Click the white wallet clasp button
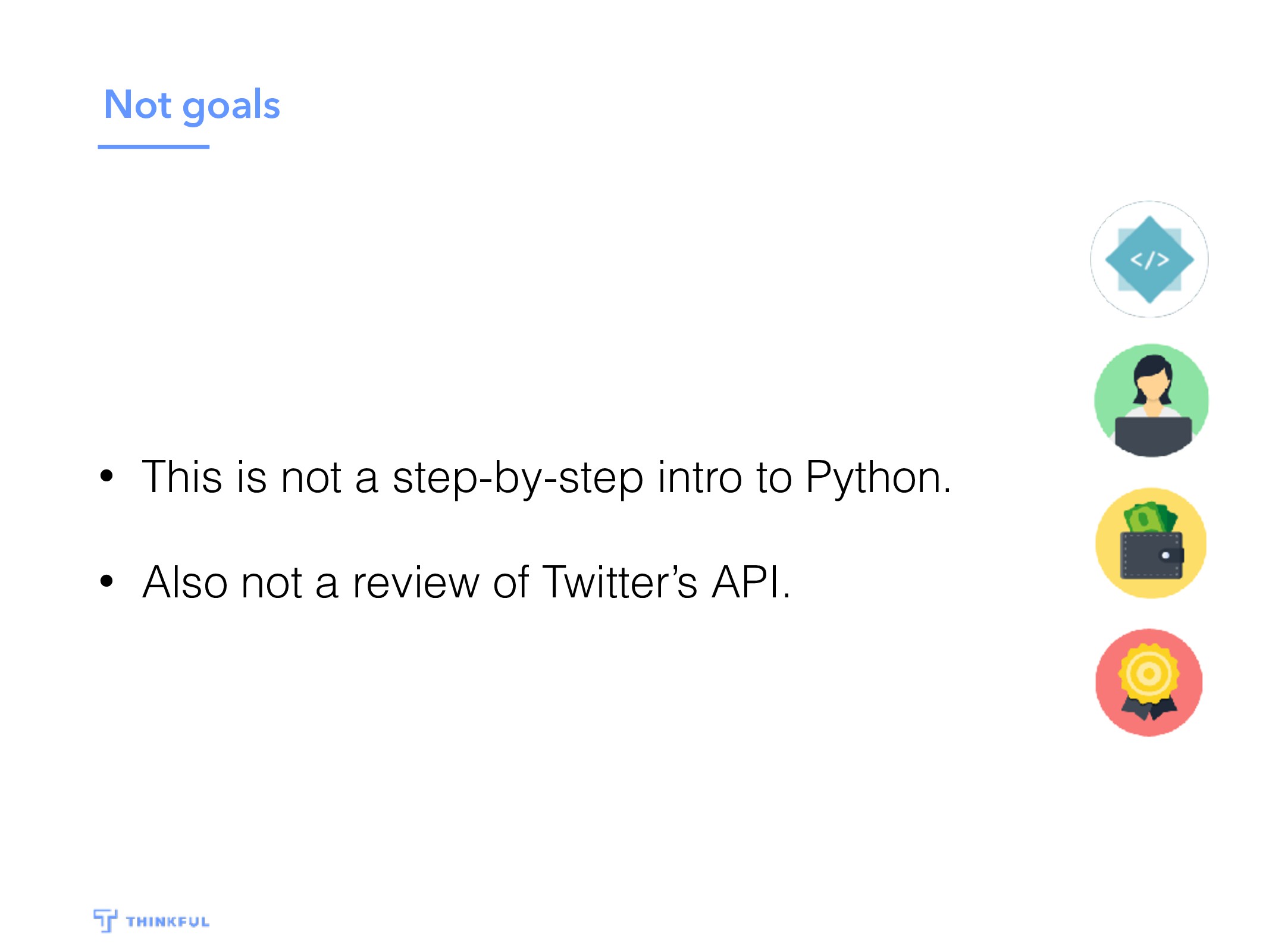 (1165, 555)
